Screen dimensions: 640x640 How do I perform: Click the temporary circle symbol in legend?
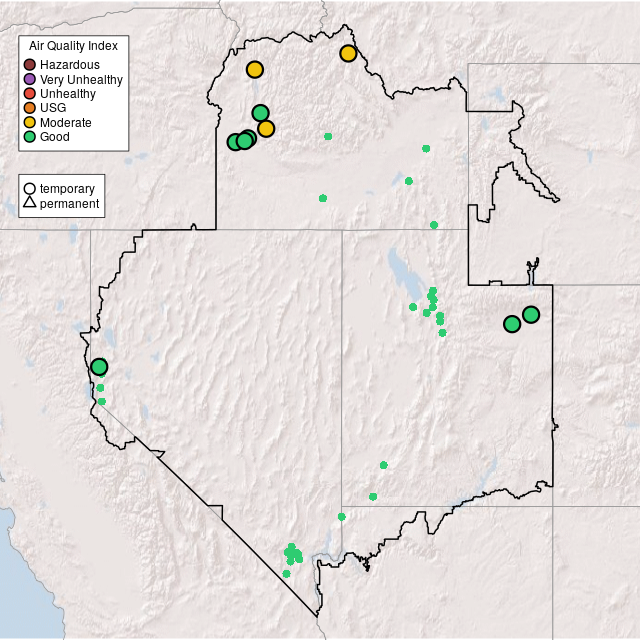[30, 188]
